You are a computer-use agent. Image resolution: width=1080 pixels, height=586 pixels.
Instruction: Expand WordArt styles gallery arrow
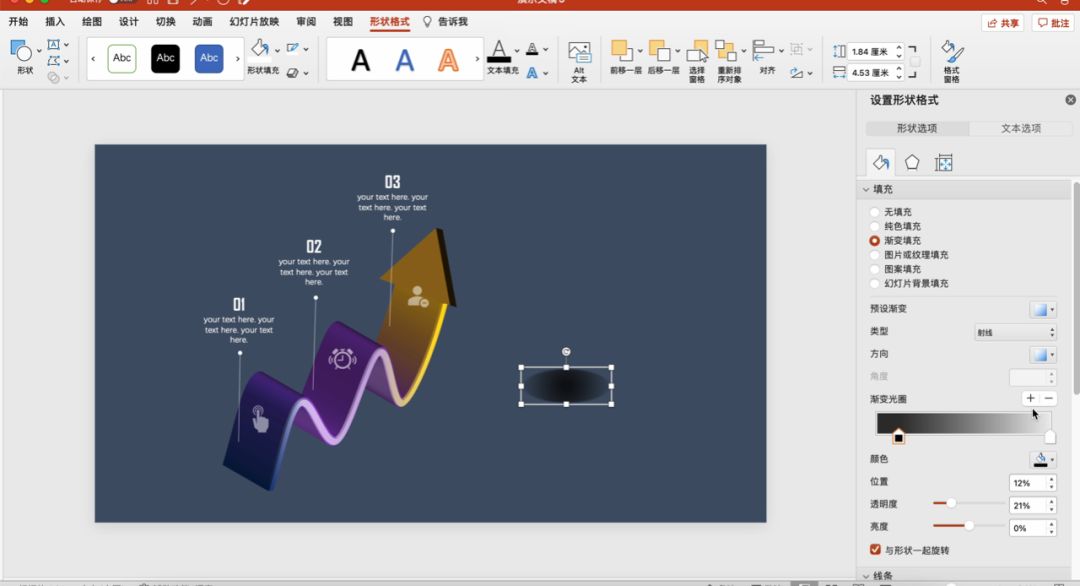tap(477, 59)
